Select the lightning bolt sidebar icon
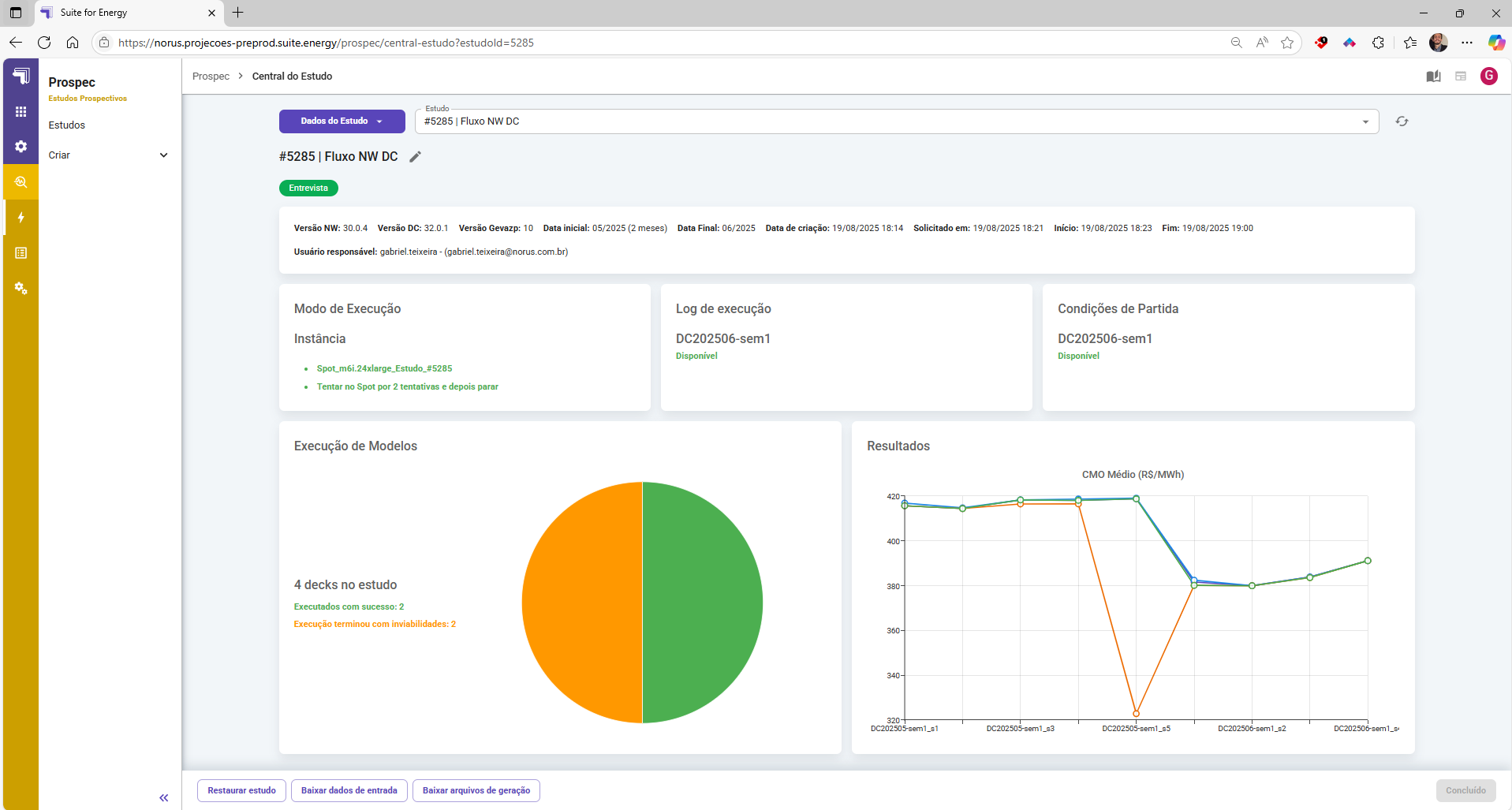 click(x=21, y=218)
